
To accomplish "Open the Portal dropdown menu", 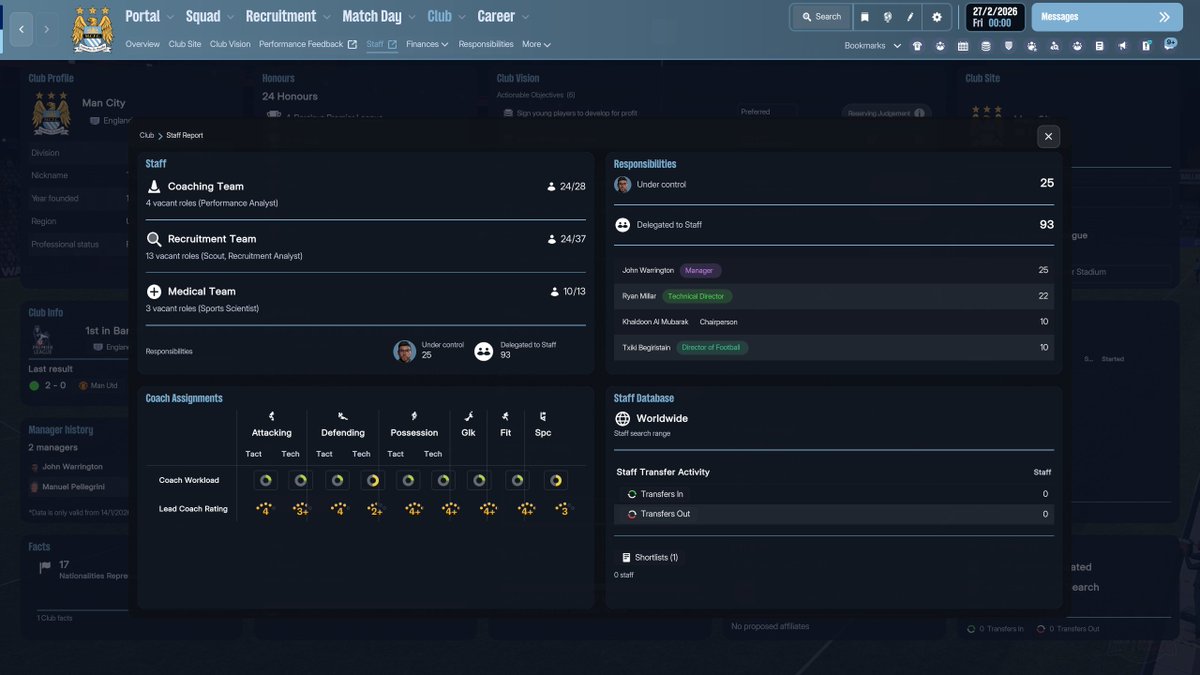I will click(x=150, y=16).
